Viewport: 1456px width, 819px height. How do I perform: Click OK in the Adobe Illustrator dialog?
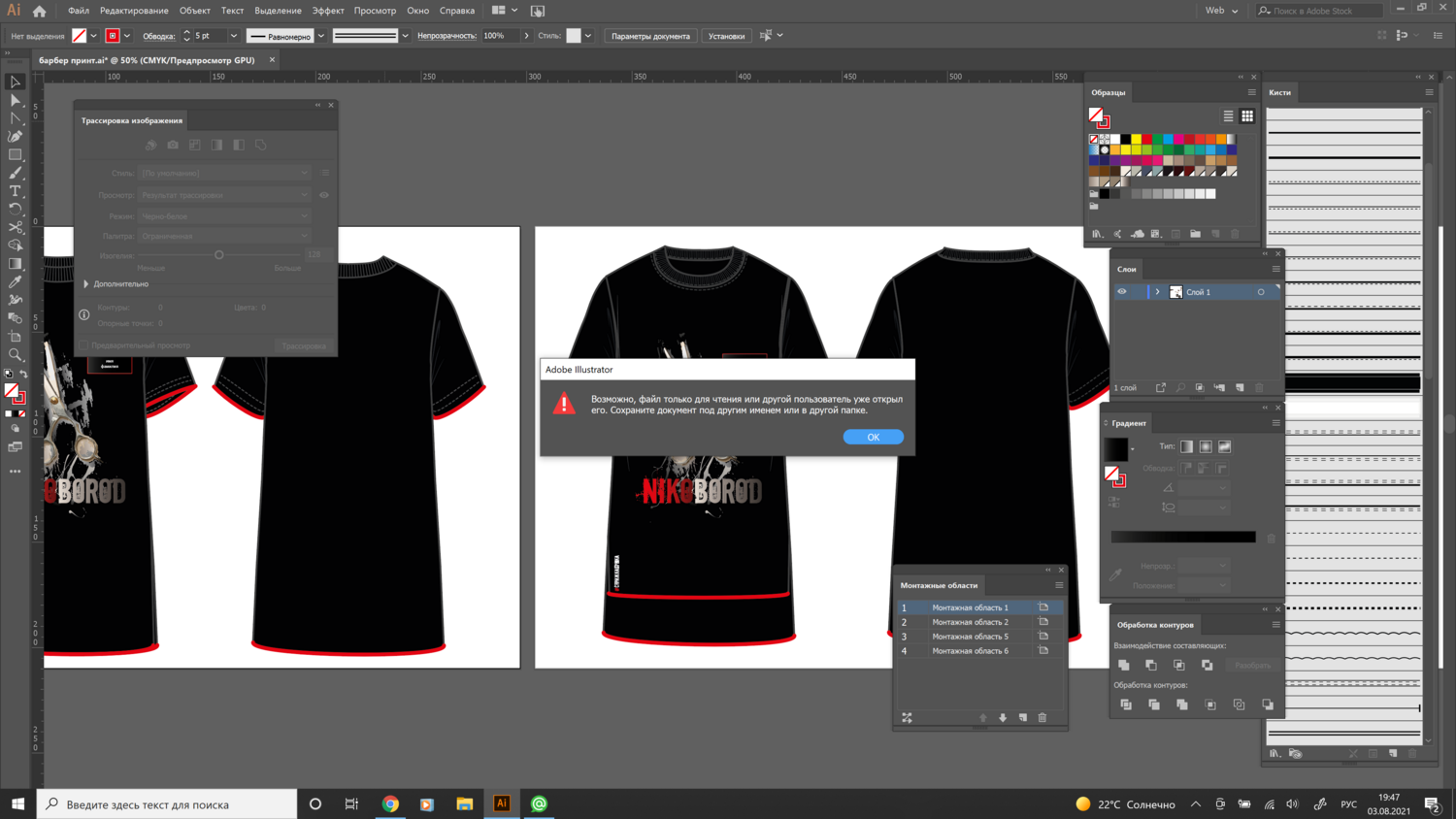coord(873,437)
